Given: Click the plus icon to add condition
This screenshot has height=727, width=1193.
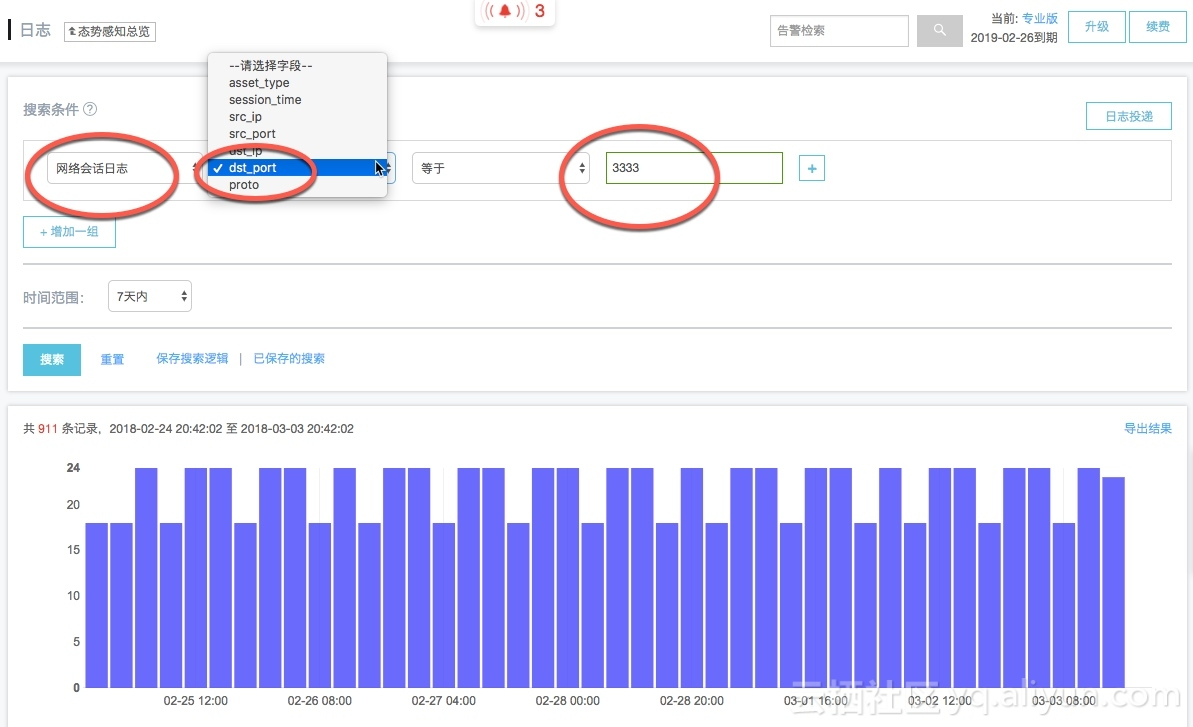Looking at the screenshot, I should click(812, 168).
